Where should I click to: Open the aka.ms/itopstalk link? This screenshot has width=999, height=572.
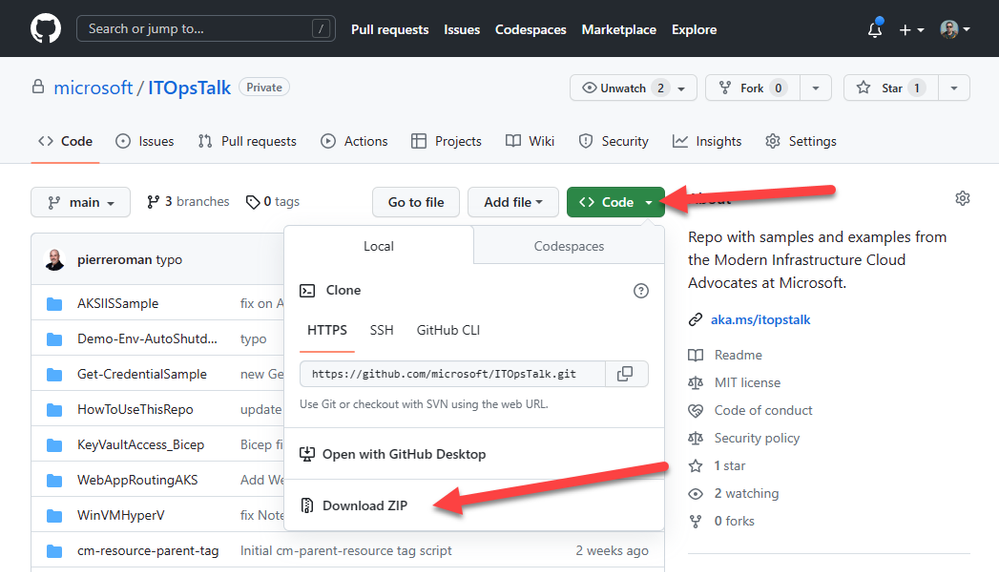tap(760, 320)
